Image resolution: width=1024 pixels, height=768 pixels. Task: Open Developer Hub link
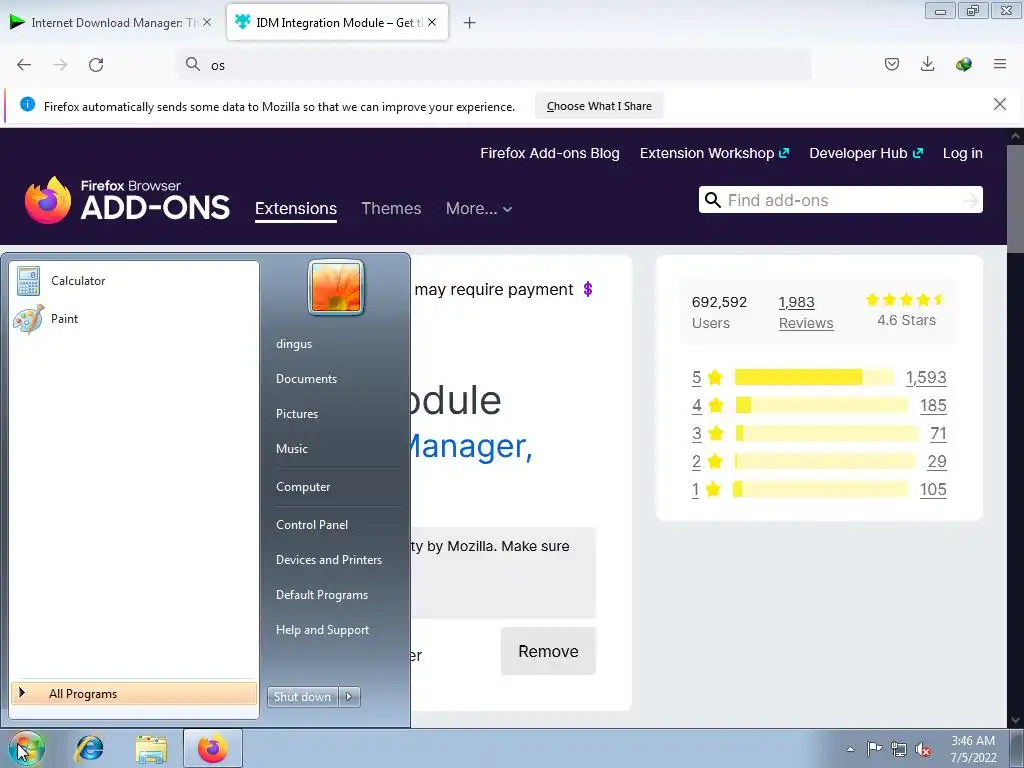click(x=866, y=153)
